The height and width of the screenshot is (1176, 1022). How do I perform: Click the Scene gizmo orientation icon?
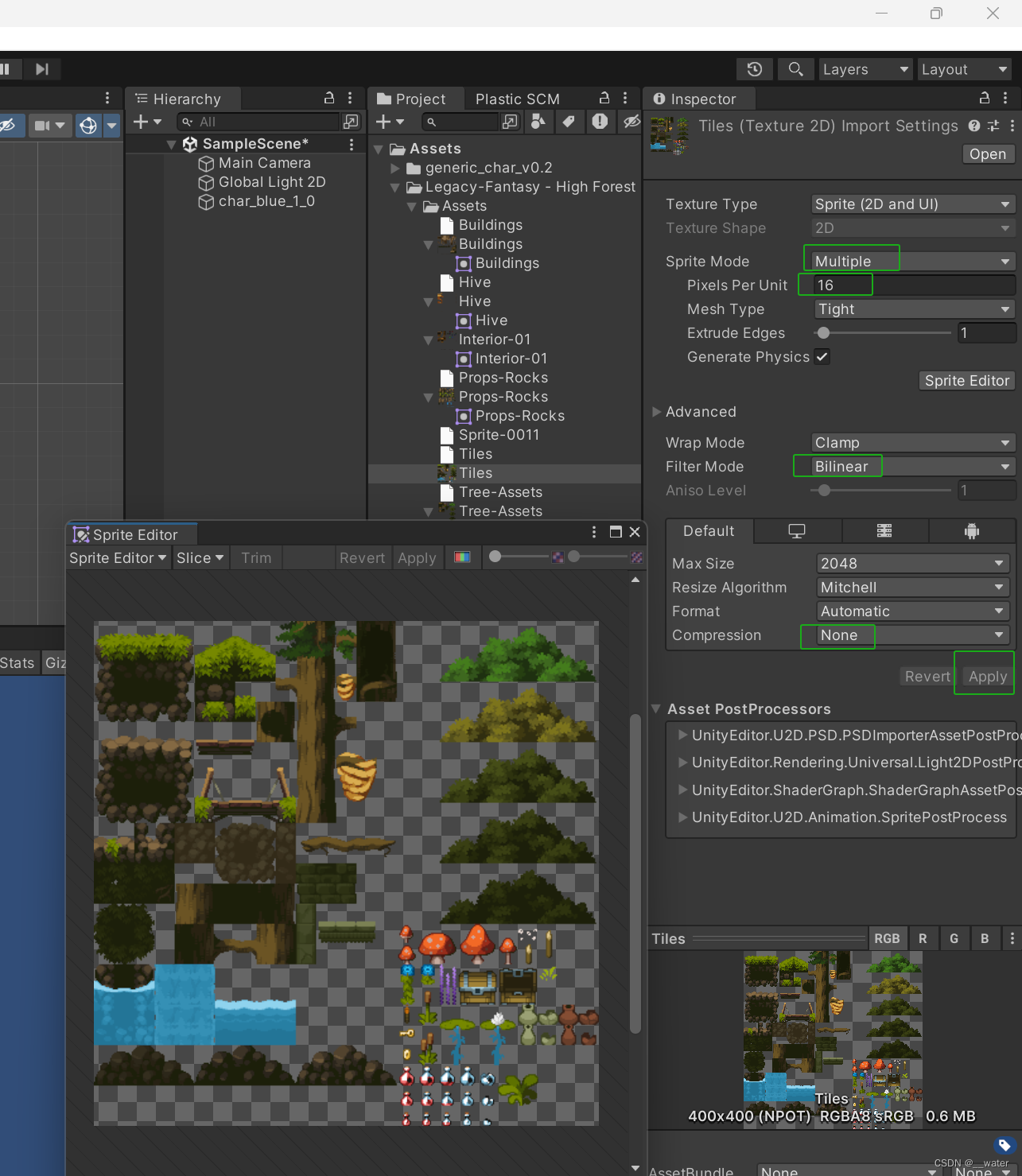click(89, 125)
